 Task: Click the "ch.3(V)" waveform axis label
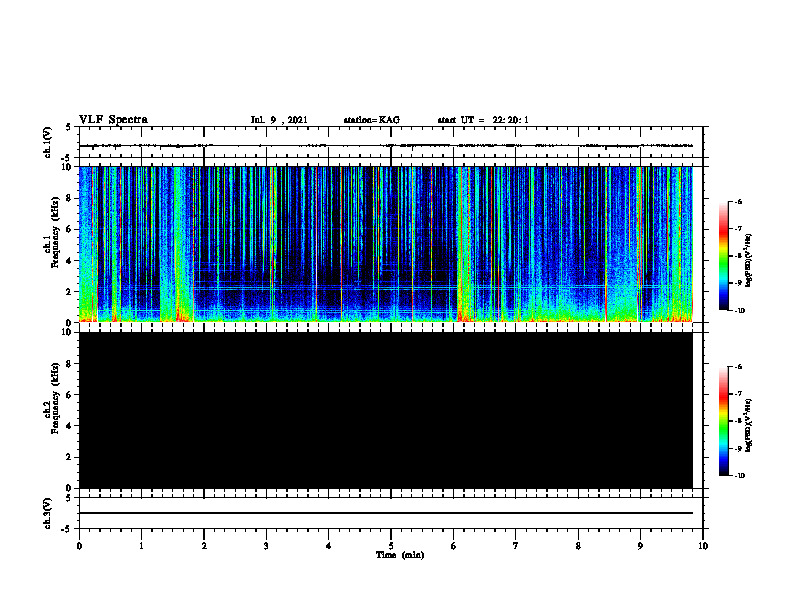[47, 513]
